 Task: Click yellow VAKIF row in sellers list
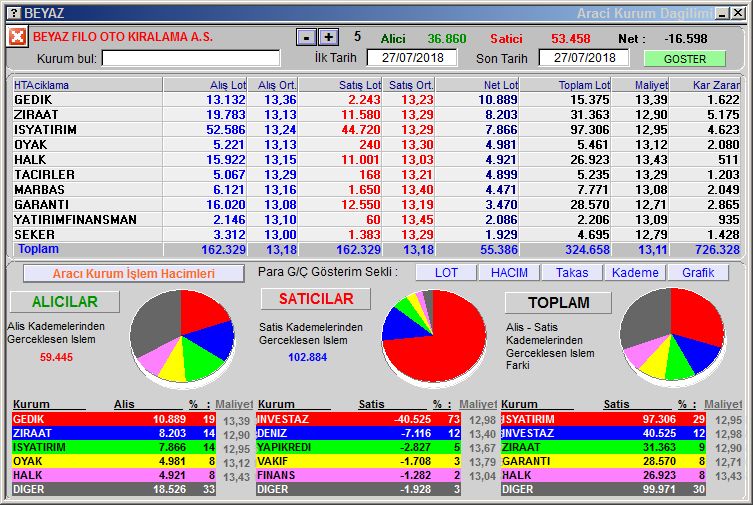pyautogui.click(x=359, y=461)
